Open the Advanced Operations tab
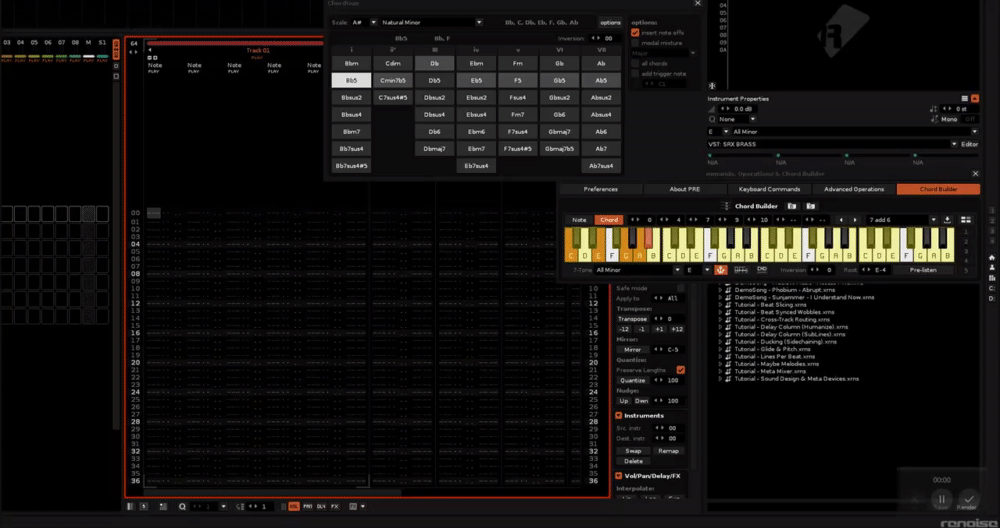Screen dimensions: 1000x528 (854, 189)
